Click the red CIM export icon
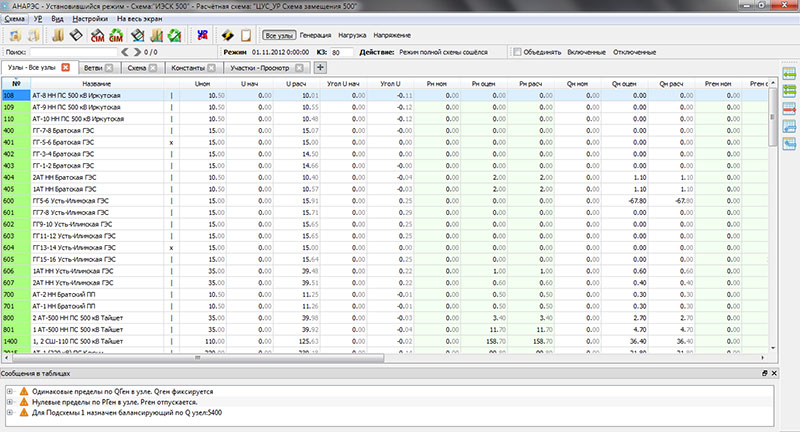800x432 pixels. (97, 35)
